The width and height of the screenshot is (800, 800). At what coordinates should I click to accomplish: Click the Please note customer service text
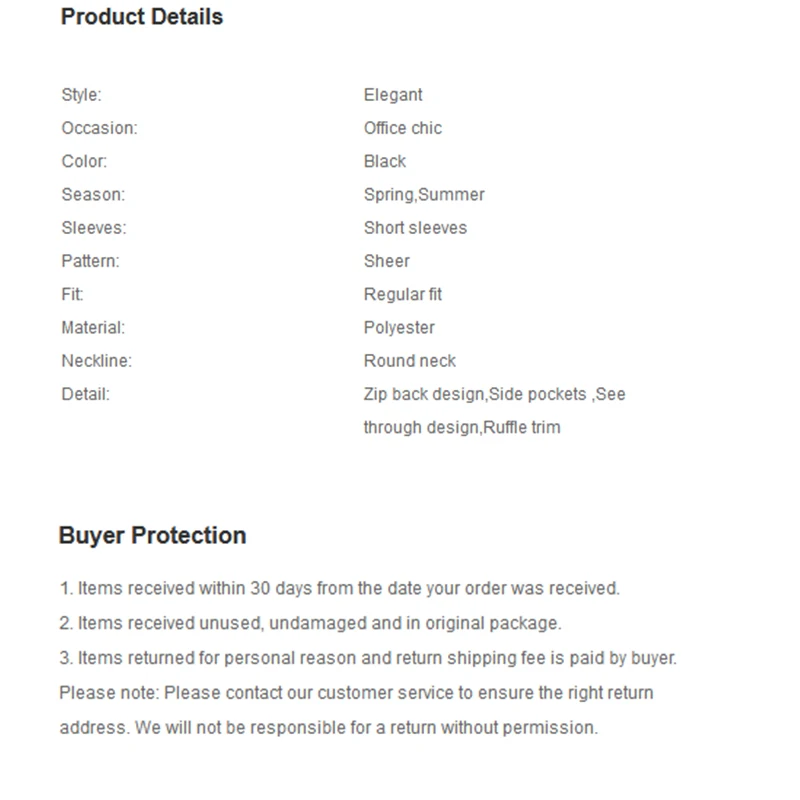357,693
